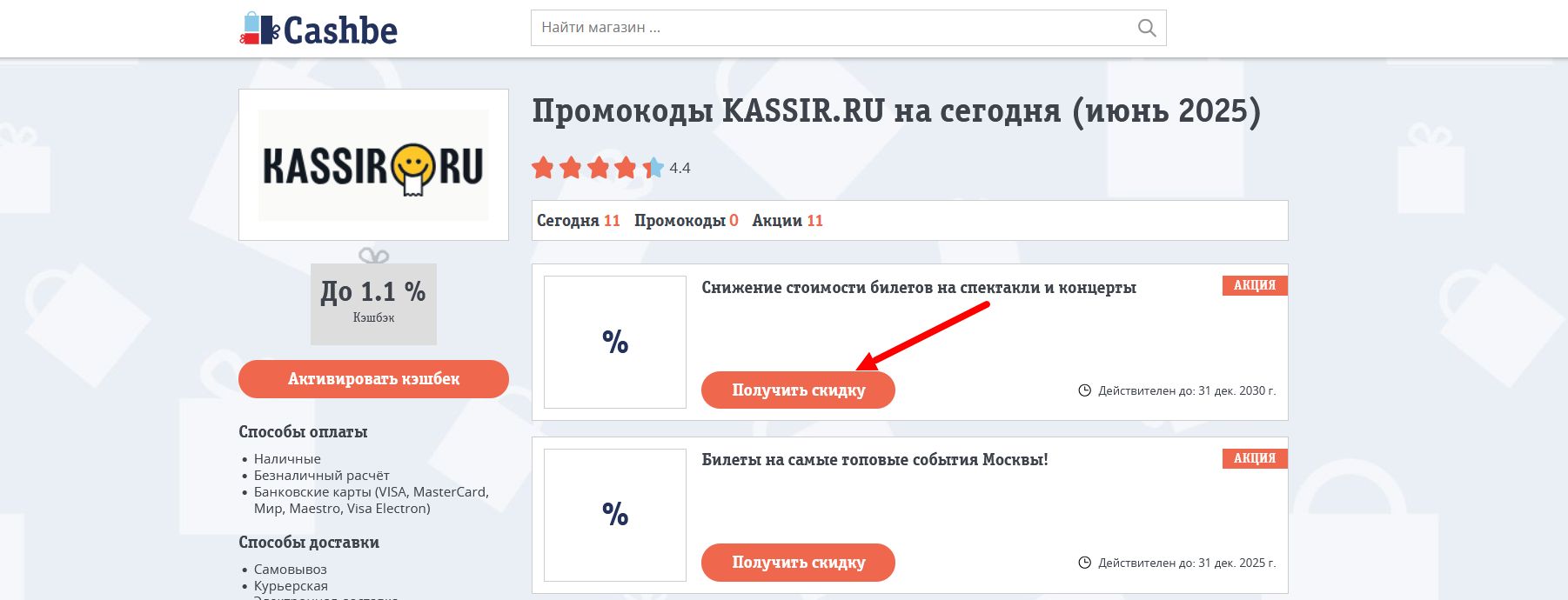Viewport: 1568px width, 600px height.
Task: Click clock icon beside 31 дек. 2030 date
Action: (x=1085, y=390)
